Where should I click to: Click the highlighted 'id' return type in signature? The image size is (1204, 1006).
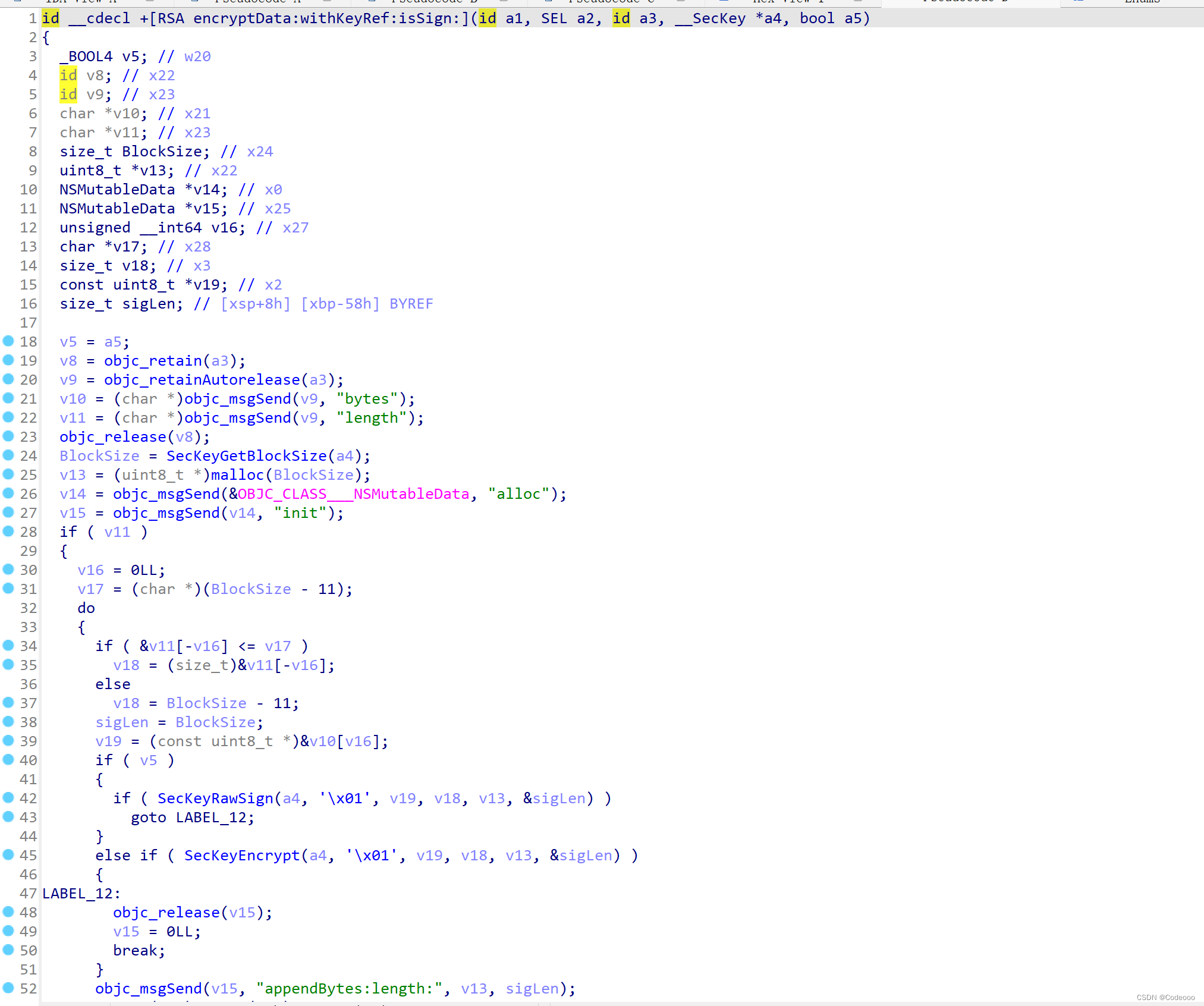pyautogui.click(x=51, y=18)
